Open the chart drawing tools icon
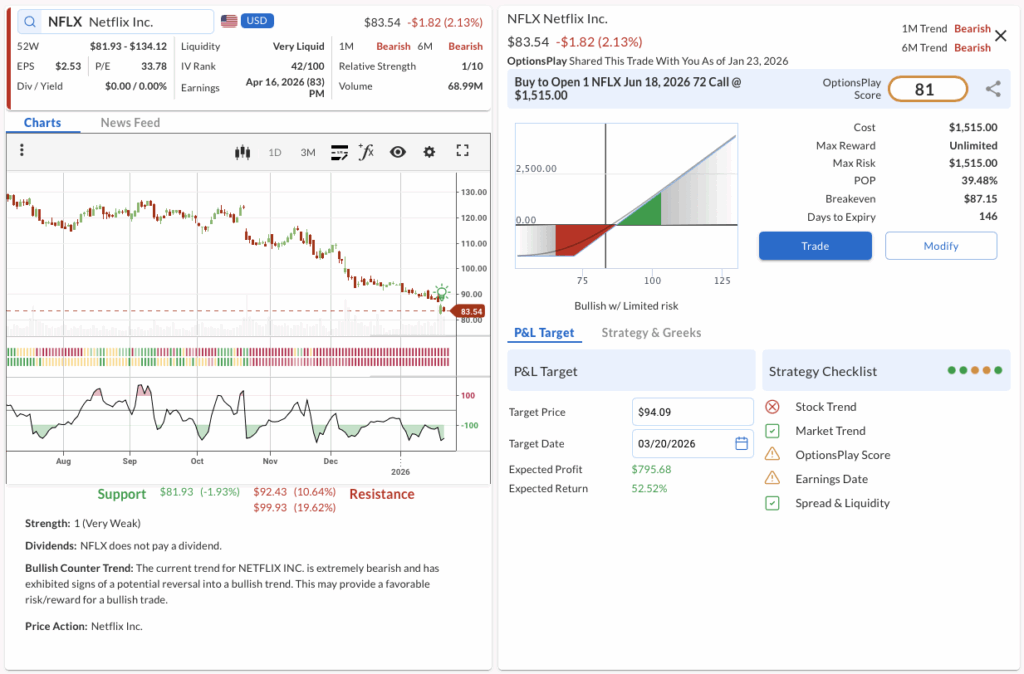The width and height of the screenshot is (1024, 674). (x=339, y=152)
